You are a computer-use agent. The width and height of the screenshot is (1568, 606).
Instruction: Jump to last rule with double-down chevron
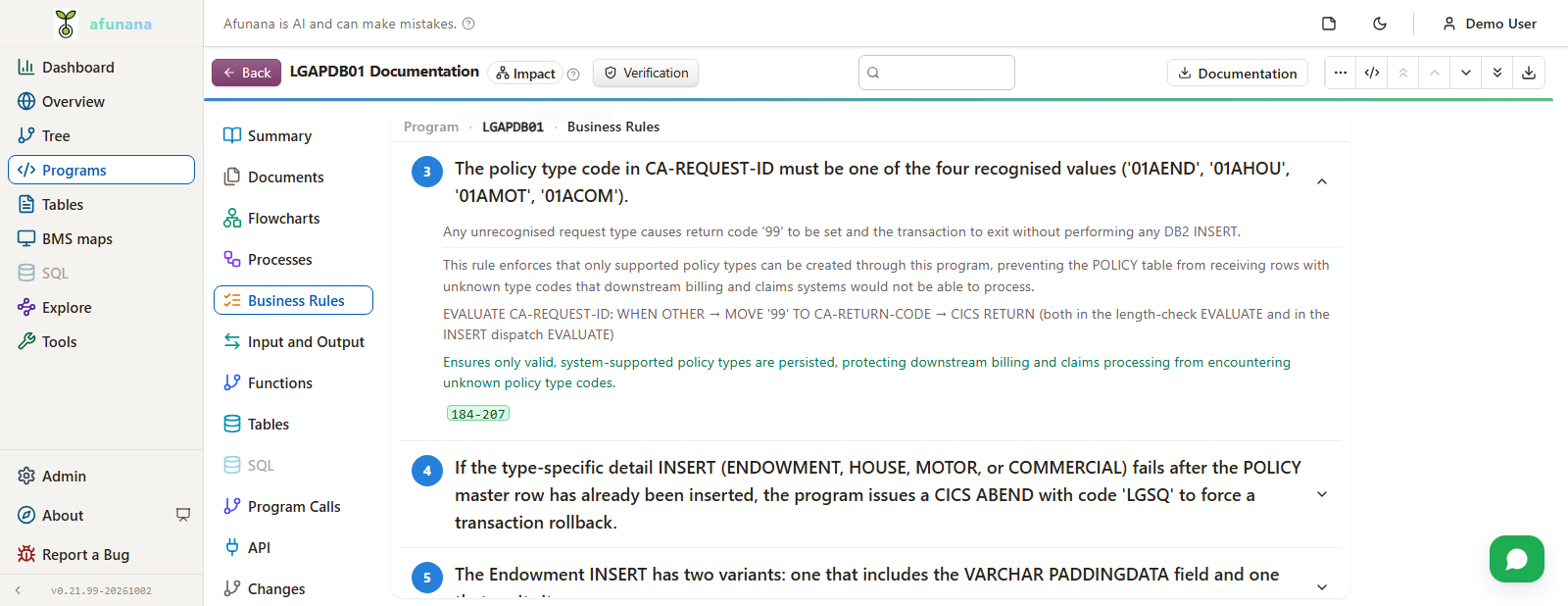pos(1497,73)
